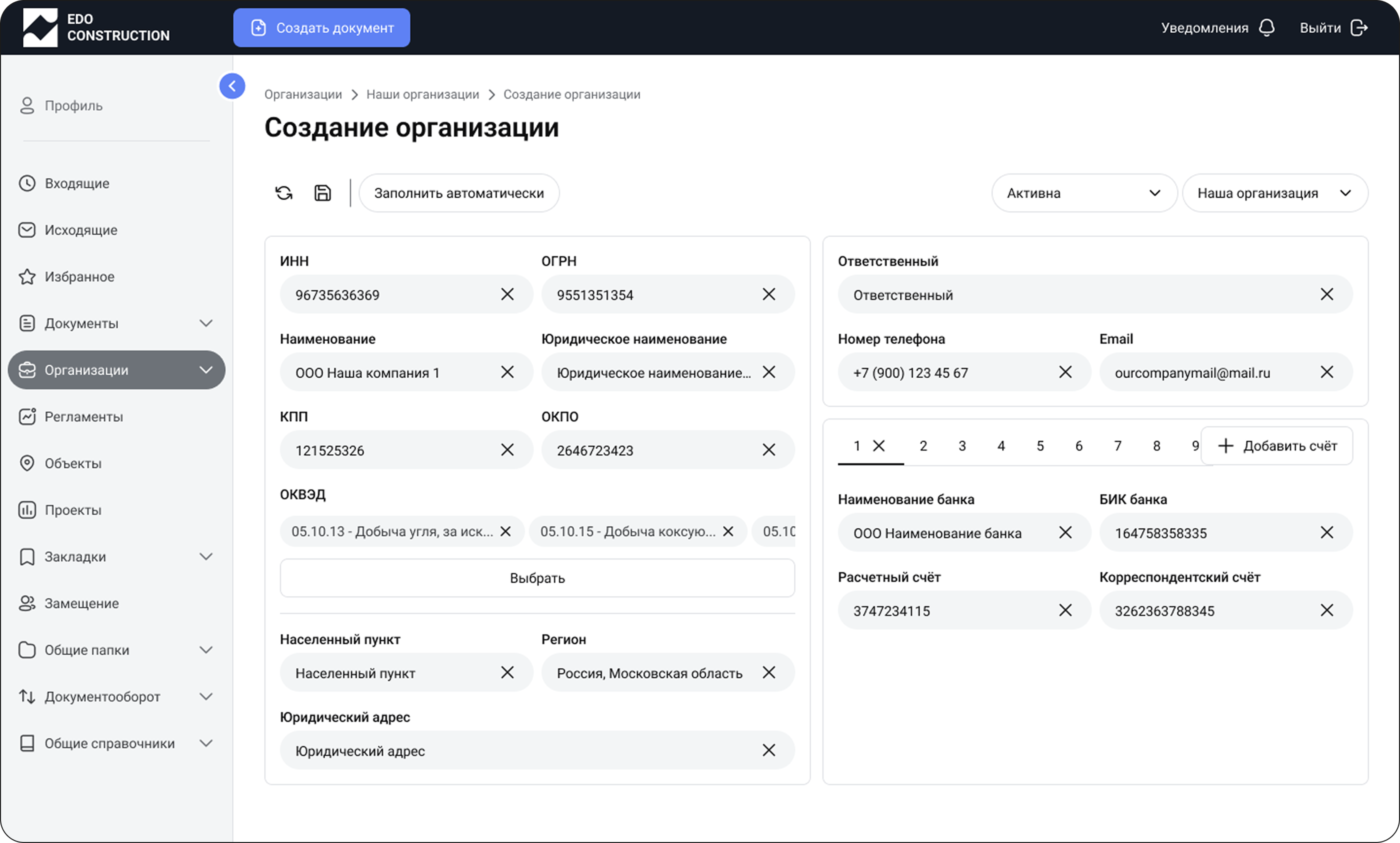
Task: Clear the Юридическое наименование field
Action: pos(769,372)
